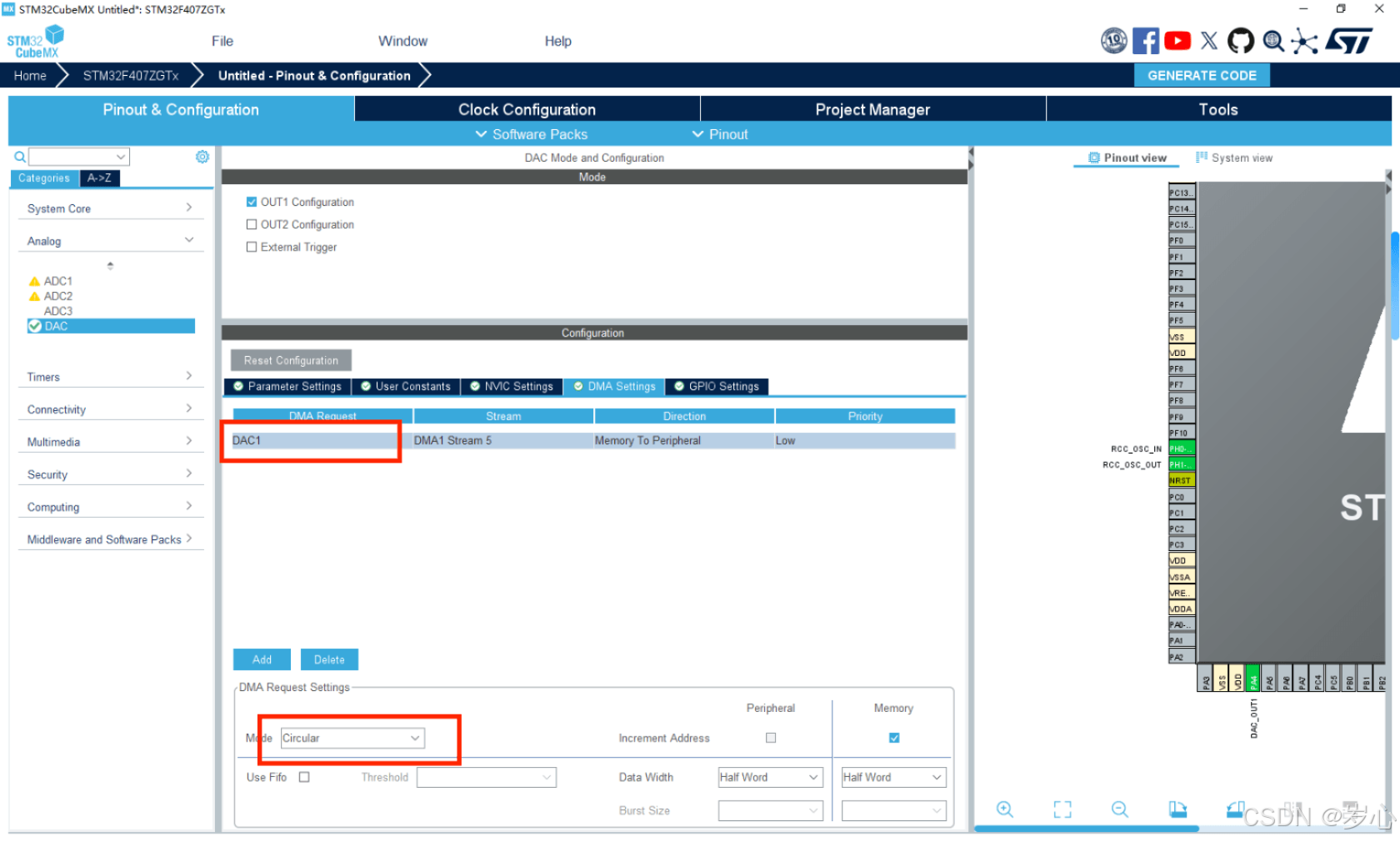Click the NRST pin on the chip
This screenshot has width=1400, height=842.
(1182, 480)
